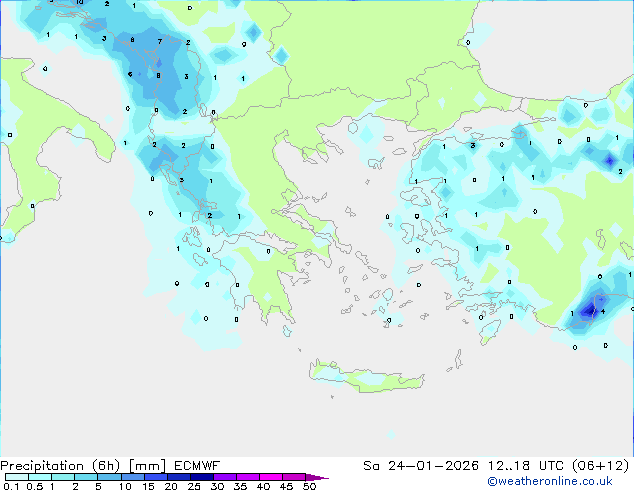Click the "25" legend value label
This screenshot has height=490, width=634.
194,486
